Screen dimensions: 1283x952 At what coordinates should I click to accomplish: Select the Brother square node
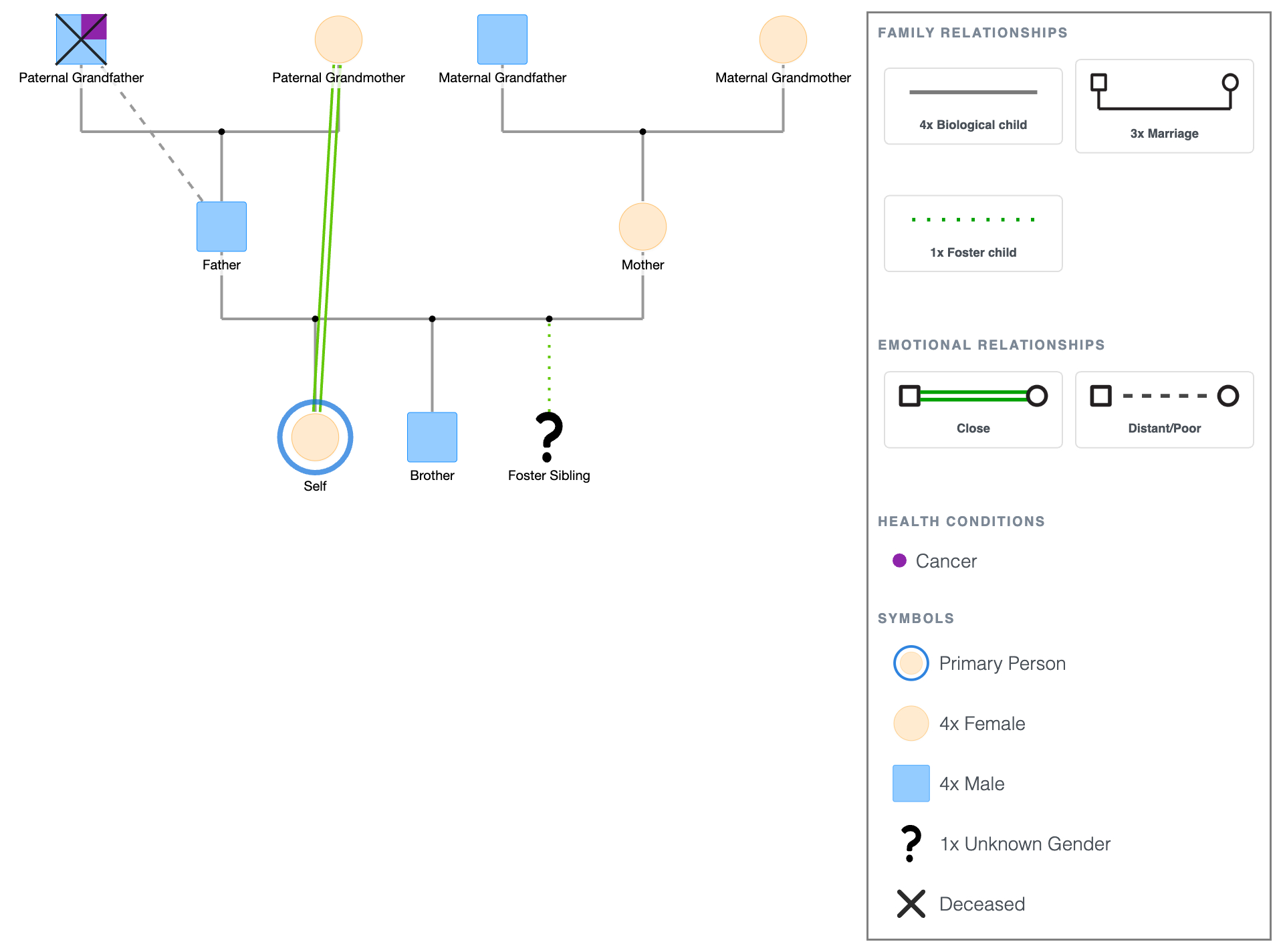(x=432, y=437)
